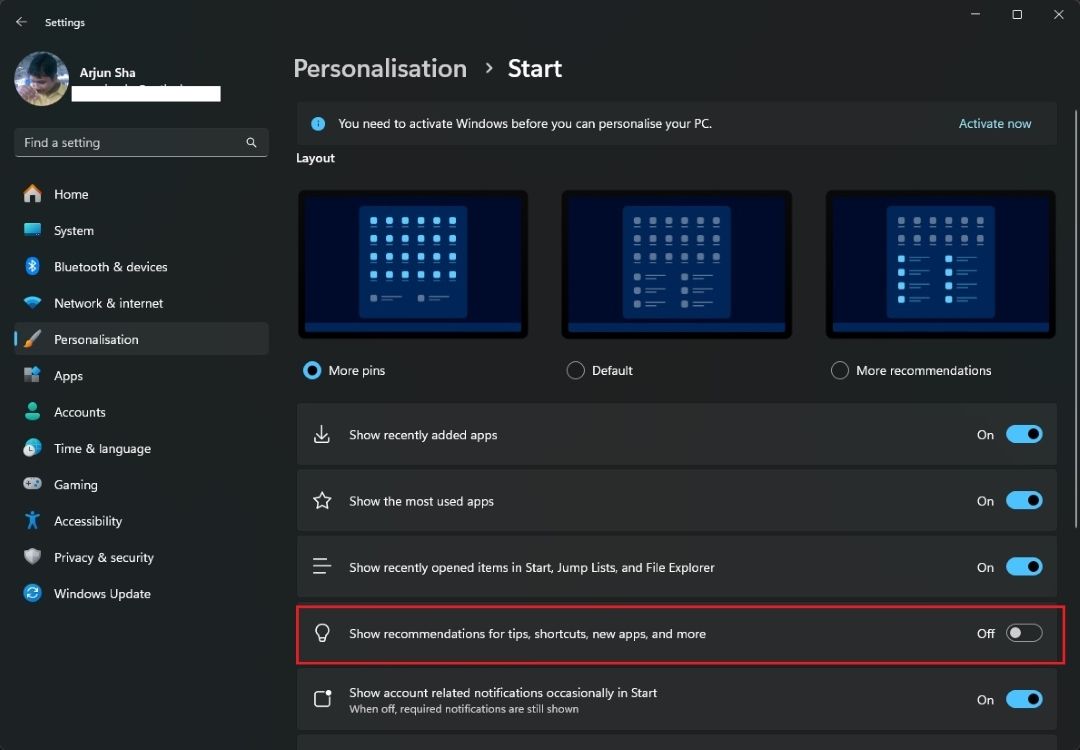The image size is (1080, 750).
Task: Select the Gaming settings icon
Action: [31, 484]
